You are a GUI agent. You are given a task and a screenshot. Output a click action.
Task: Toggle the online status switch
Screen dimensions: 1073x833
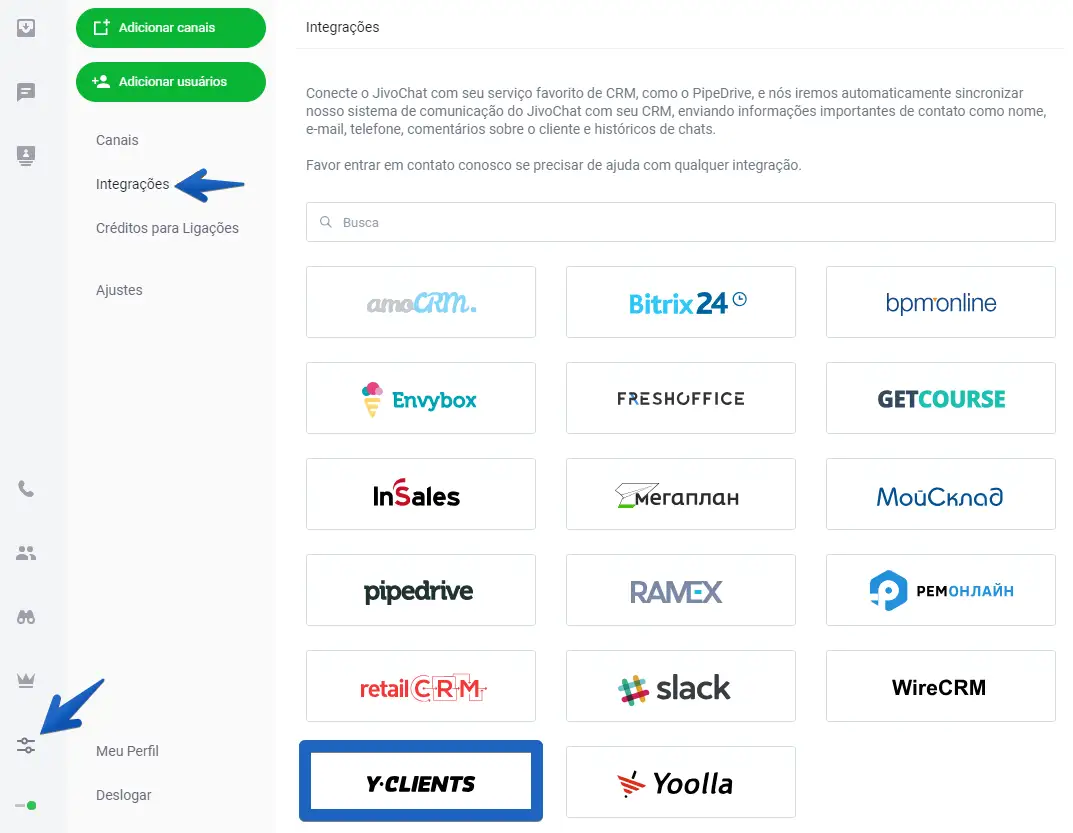coord(26,805)
